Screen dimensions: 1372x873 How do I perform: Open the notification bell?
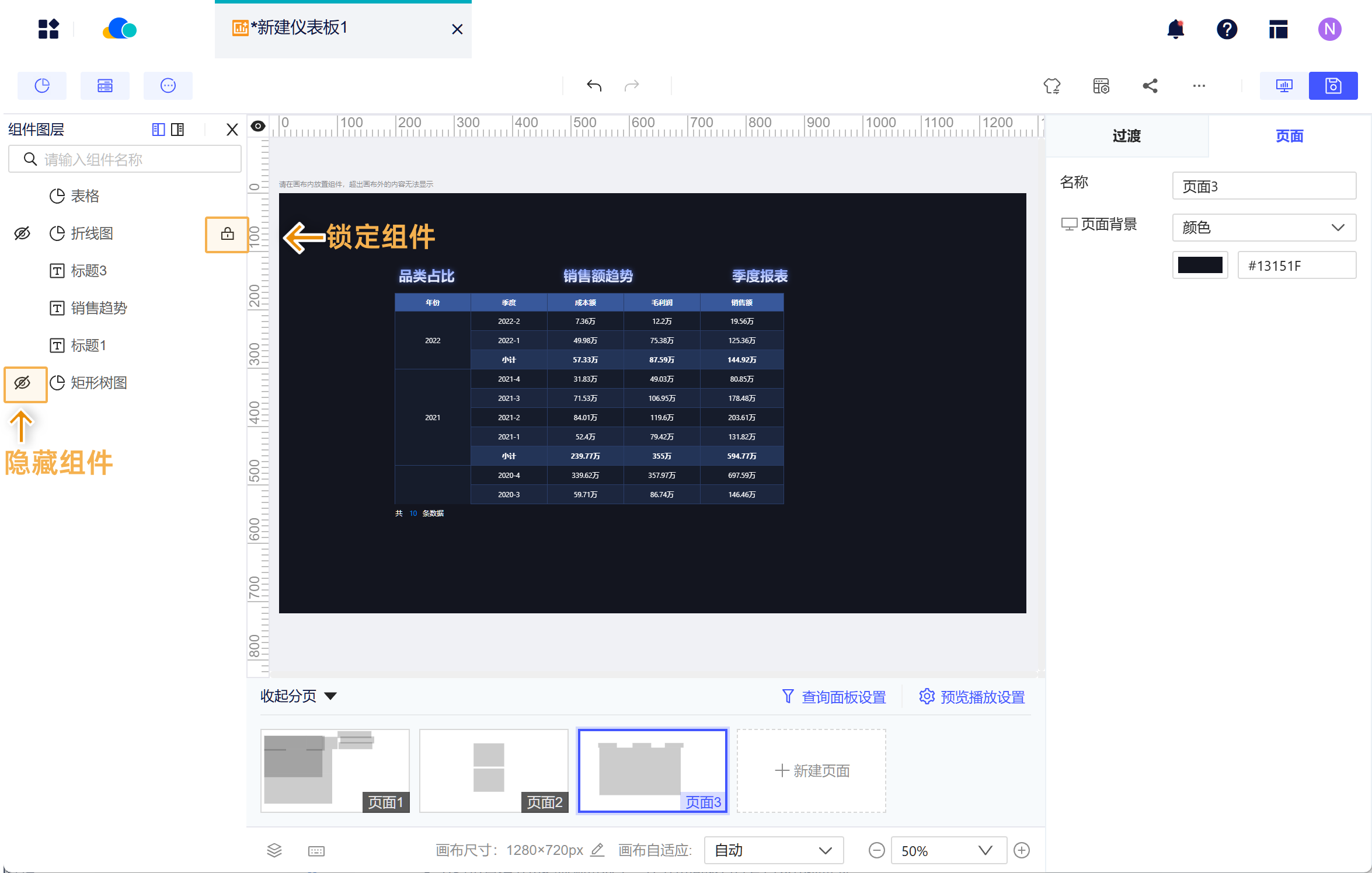[1175, 29]
